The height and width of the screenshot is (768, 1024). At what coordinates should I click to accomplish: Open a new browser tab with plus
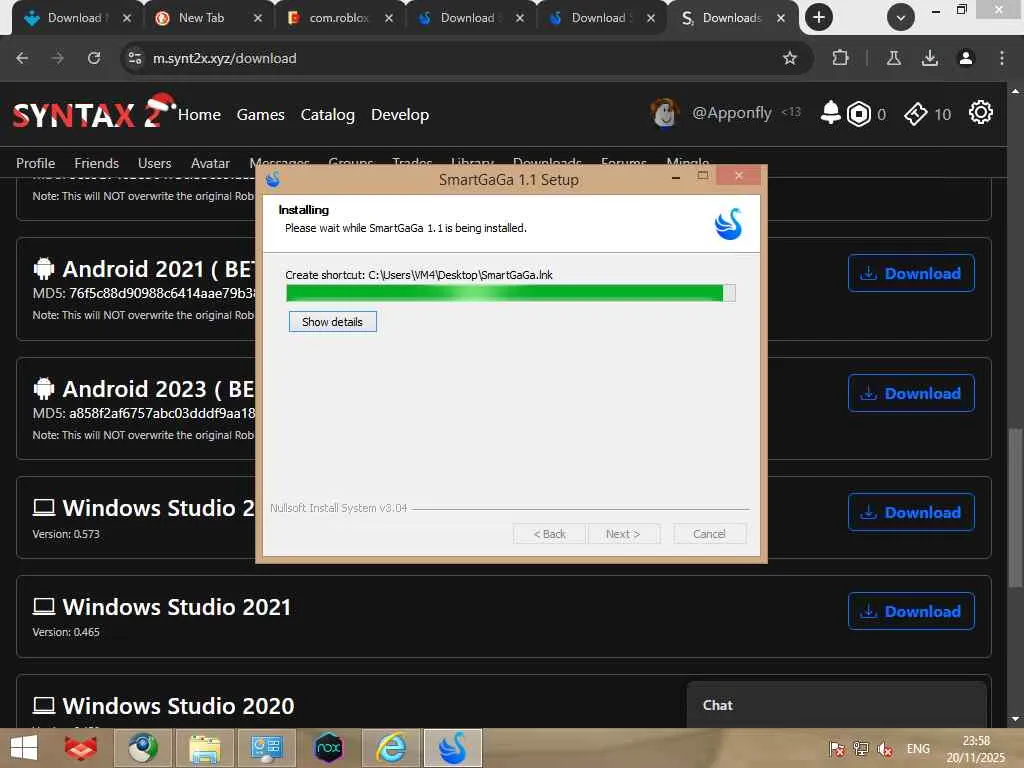[818, 18]
